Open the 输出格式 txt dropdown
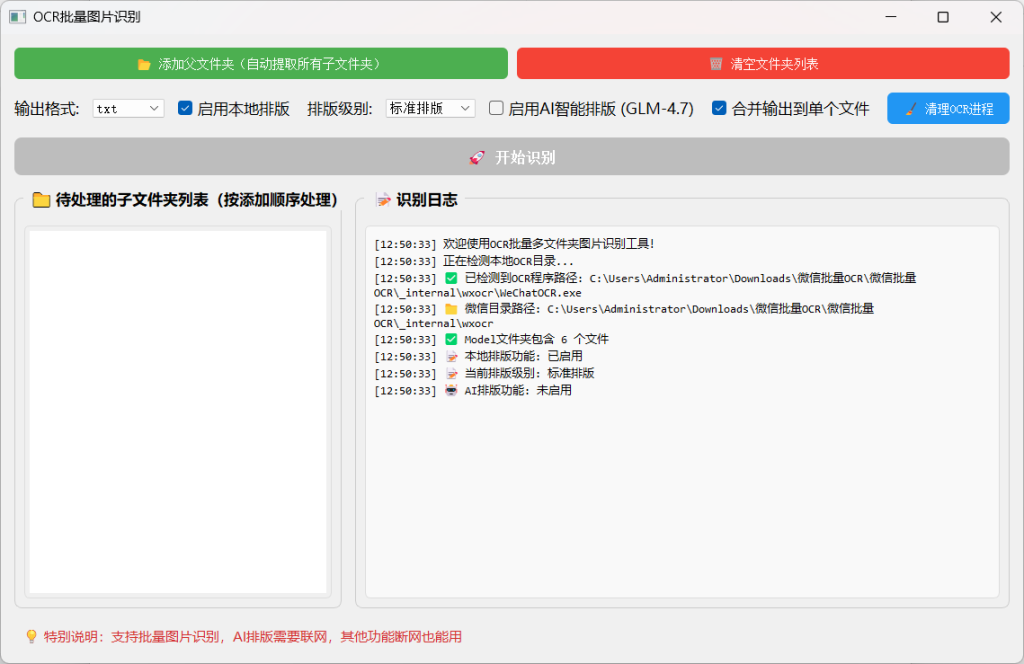This screenshot has width=1024, height=664. pyautogui.click(x=128, y=109)
